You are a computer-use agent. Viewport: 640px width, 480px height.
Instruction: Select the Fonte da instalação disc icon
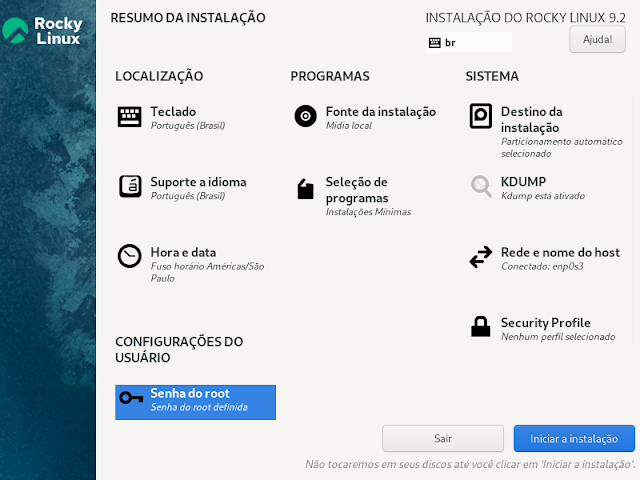point(305,116)
